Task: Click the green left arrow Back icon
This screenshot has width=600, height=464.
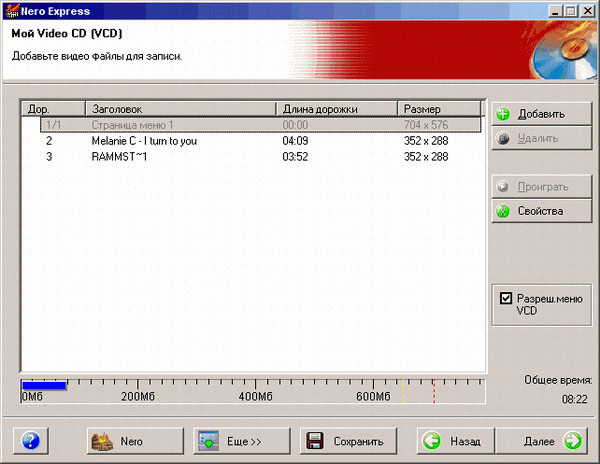Action: 432,441
